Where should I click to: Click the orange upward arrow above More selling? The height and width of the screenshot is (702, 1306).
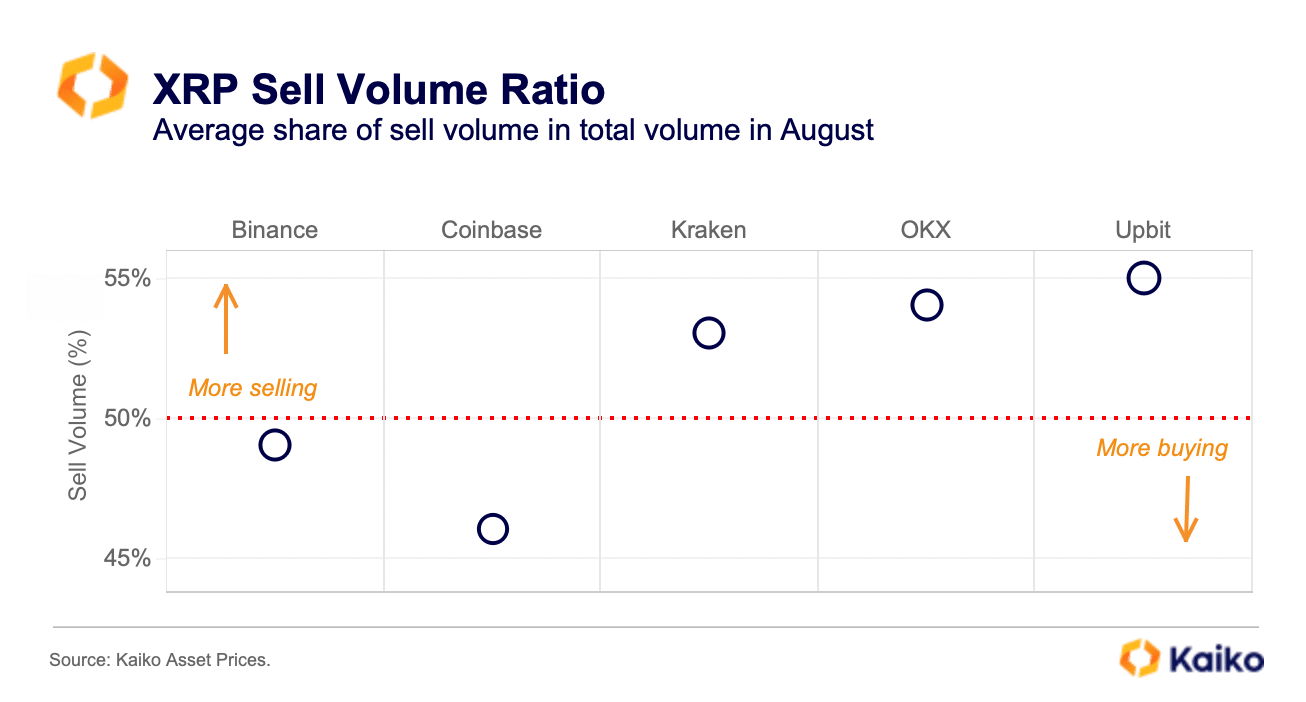point(226,319)
